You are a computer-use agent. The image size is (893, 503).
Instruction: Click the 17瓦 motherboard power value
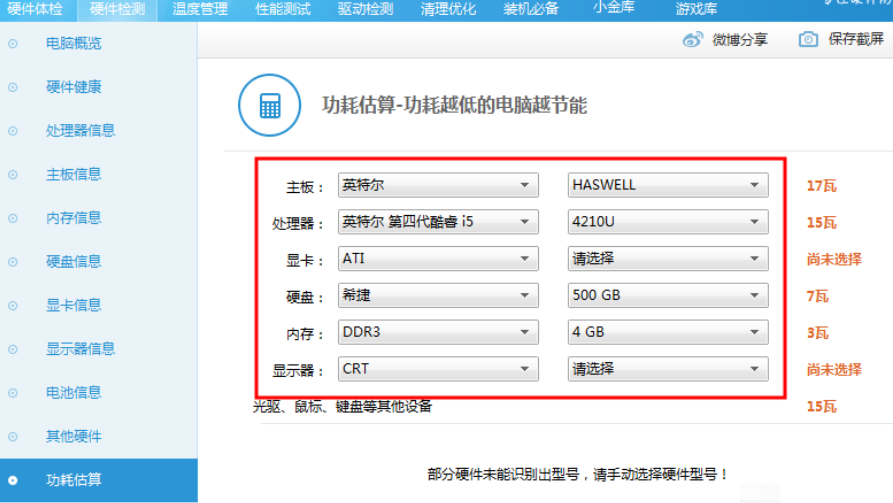pos(821,186)
